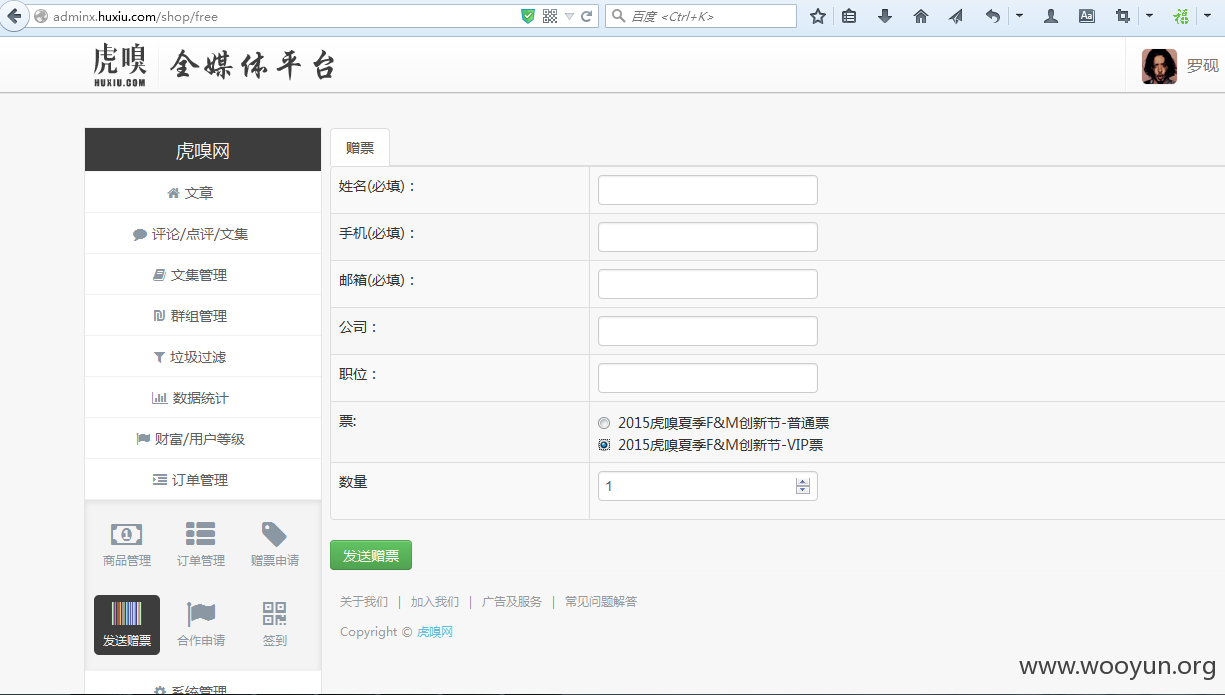Go back with the browser back arrow
The width and height of the screenshot is (1225, 695).
coord(14,16)
